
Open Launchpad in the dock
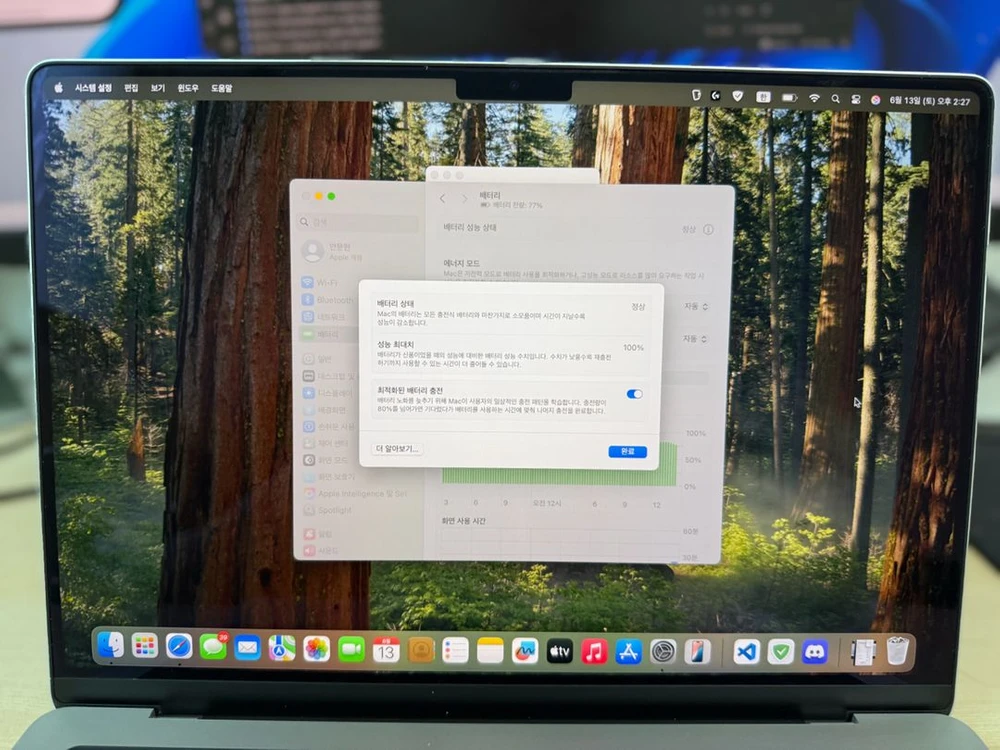point(145,647)
